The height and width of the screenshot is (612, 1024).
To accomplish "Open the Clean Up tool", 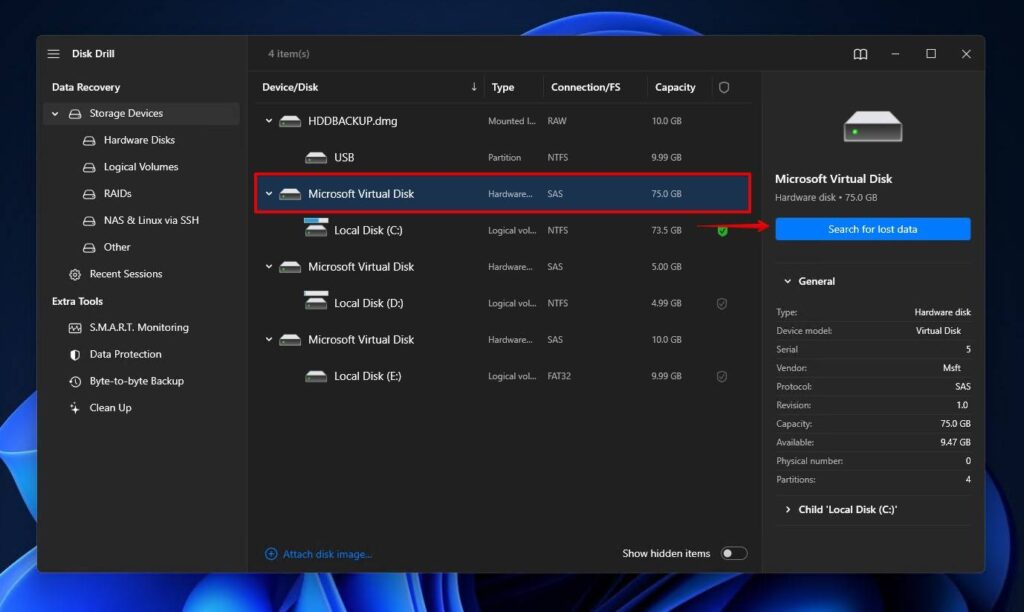I will pyautogui.click(x=110, y=408).
